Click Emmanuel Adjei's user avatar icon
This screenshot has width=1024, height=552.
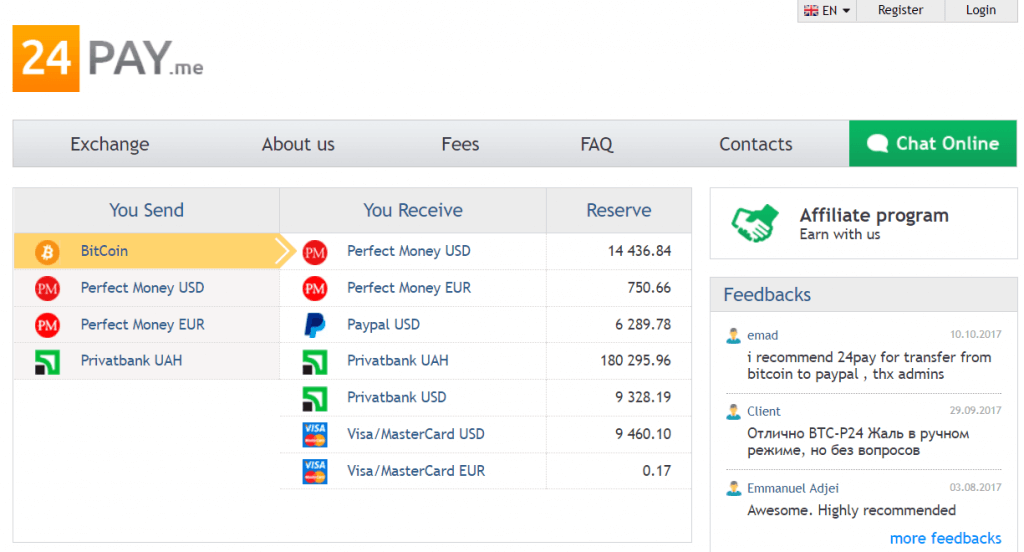(733, 489)
